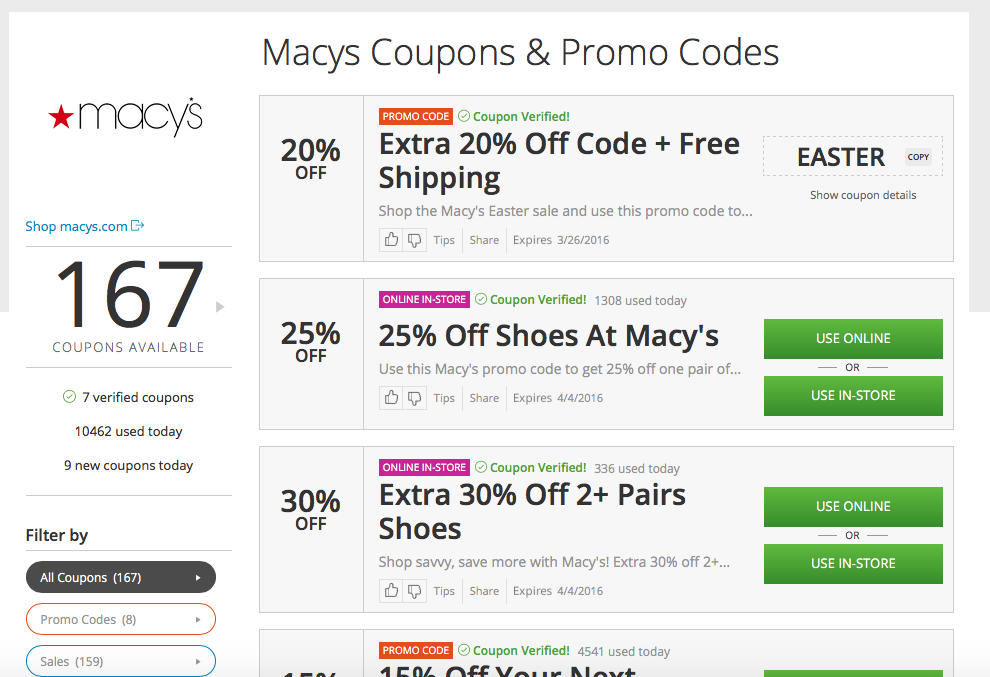Use the Extra 30% Off shoes coupon in-store
990x677 pixels.
[x=853, y=563]
